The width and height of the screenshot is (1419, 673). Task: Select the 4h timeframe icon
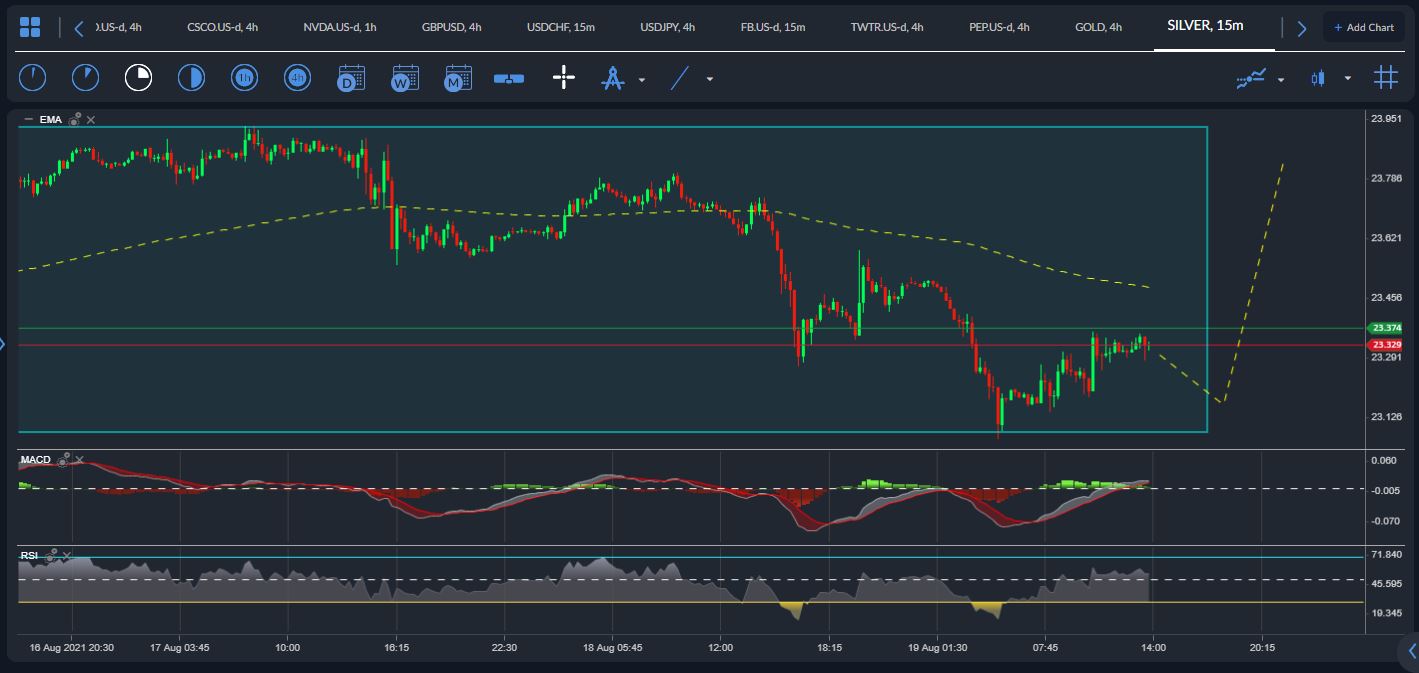point(297,78)
